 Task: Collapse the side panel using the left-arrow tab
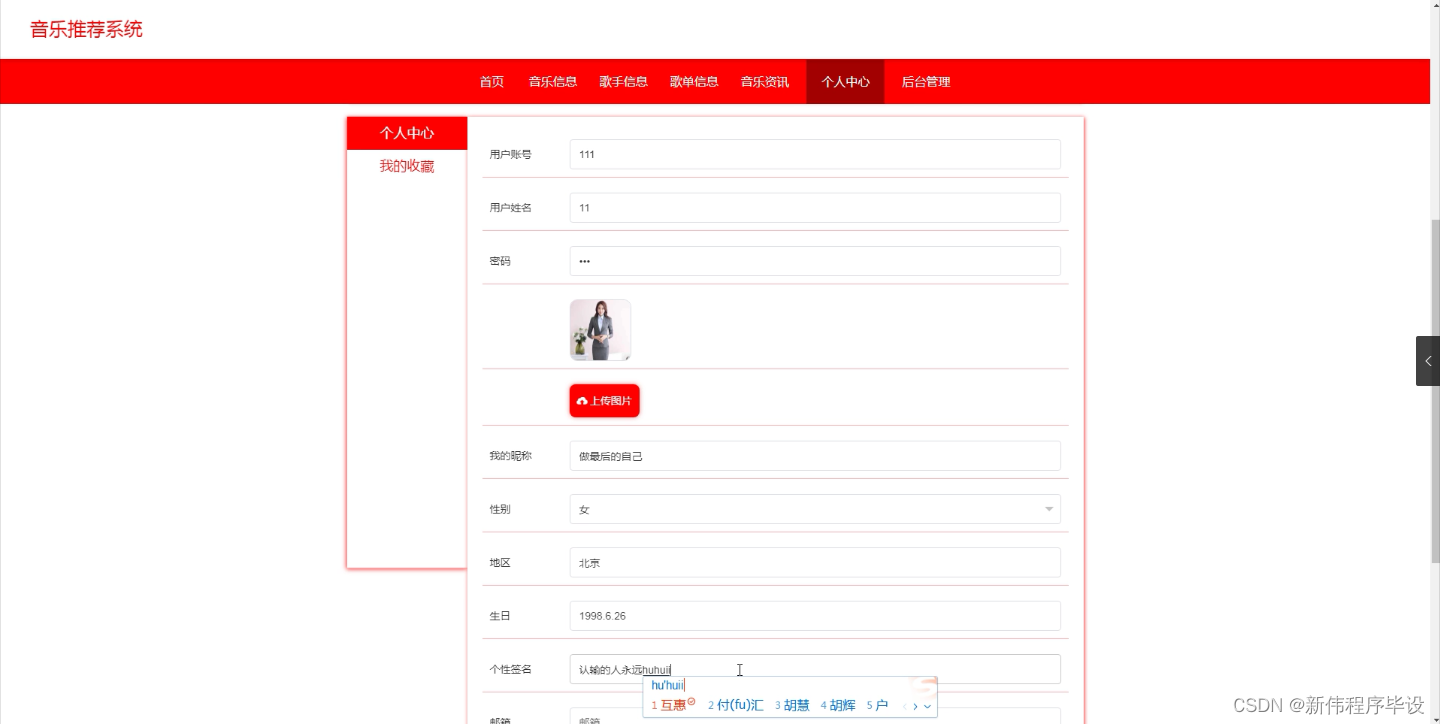point(1428,360)
